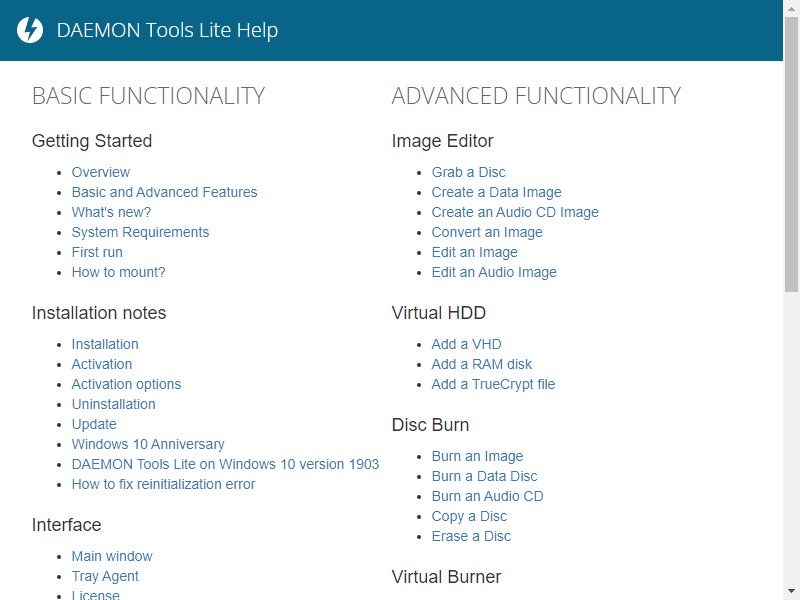
Task: Open Burn an Audio CD link
Action: [487, 496]
